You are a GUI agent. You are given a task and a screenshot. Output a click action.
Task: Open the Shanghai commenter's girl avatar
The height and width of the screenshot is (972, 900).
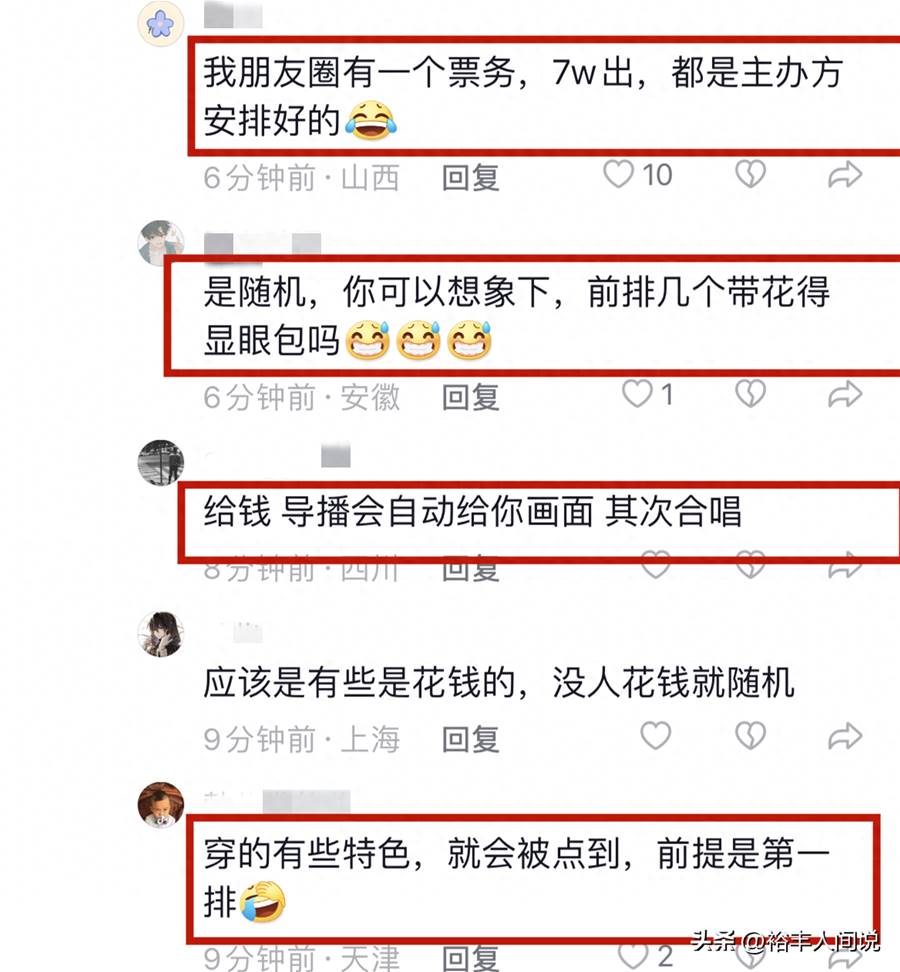[x=161, y=634]
